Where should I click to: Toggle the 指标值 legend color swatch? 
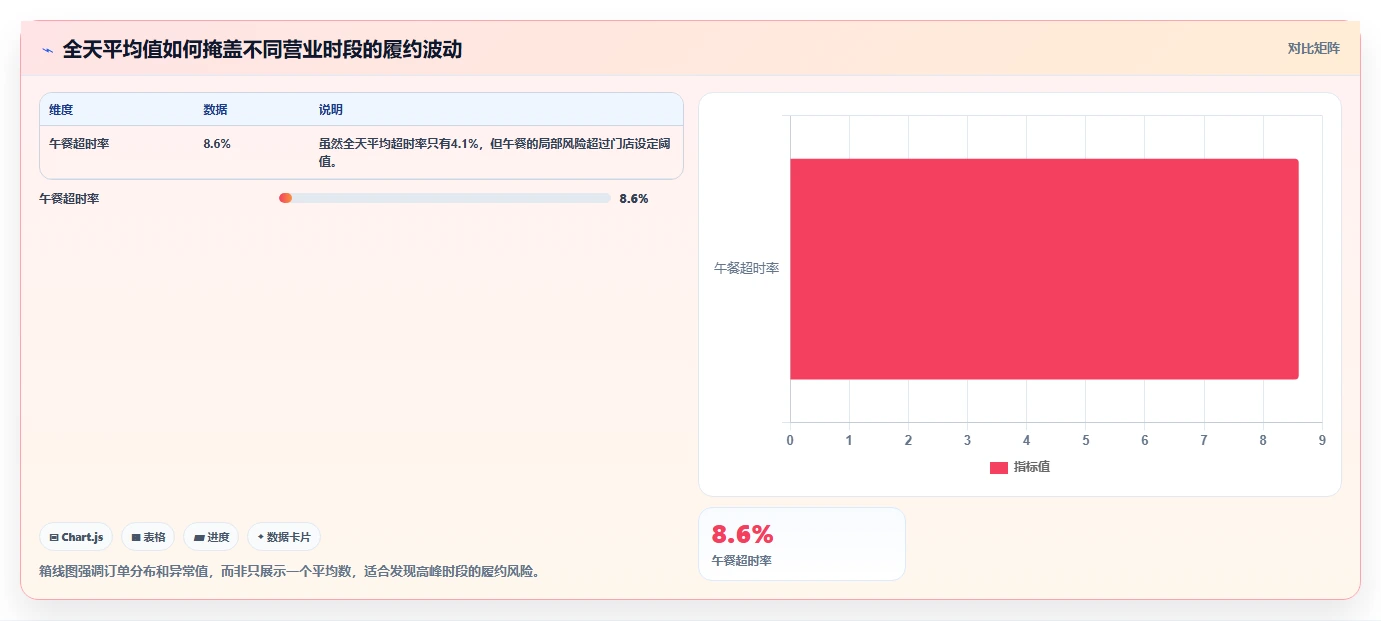998,467
